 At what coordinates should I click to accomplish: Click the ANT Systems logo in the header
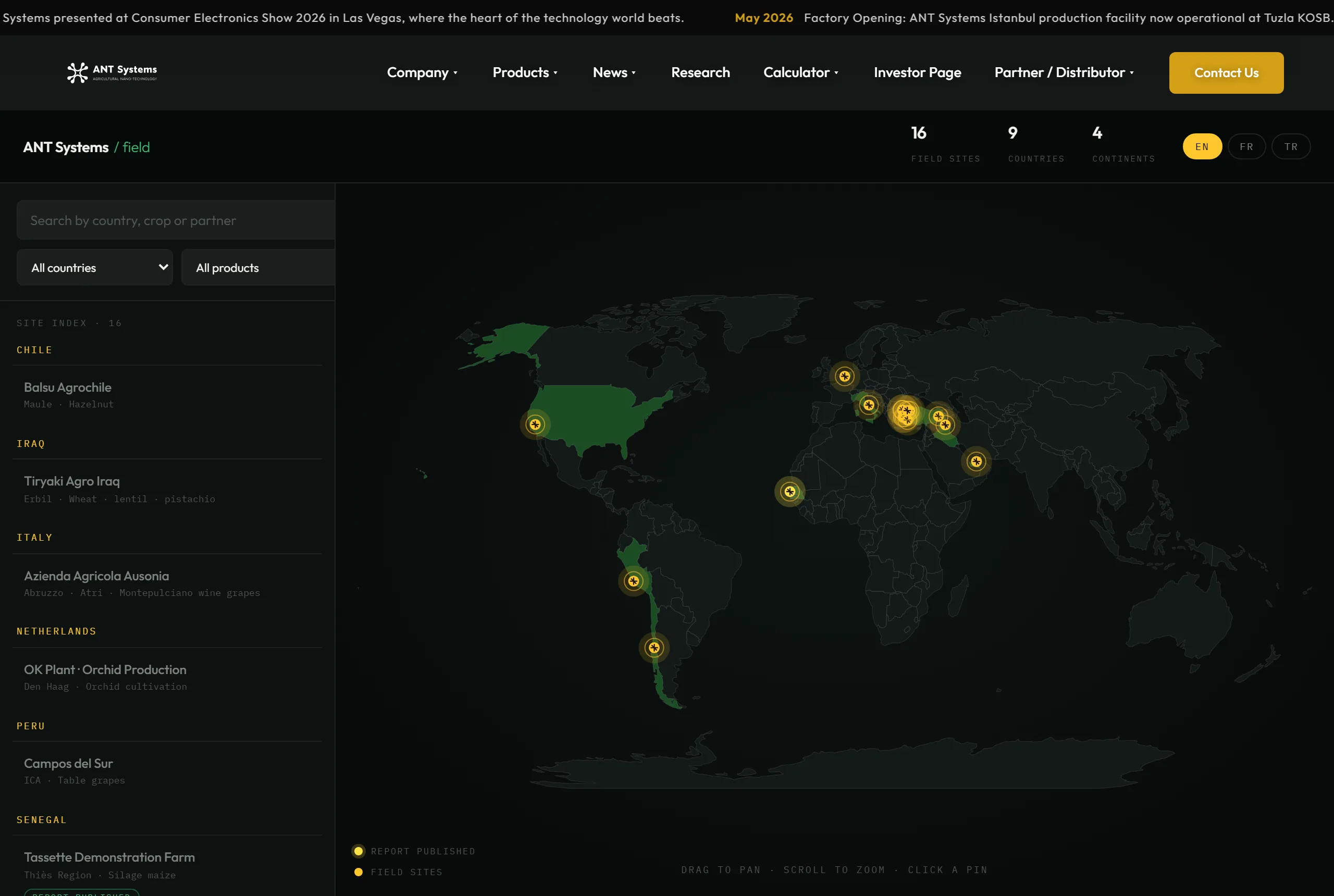pos(112,72)
